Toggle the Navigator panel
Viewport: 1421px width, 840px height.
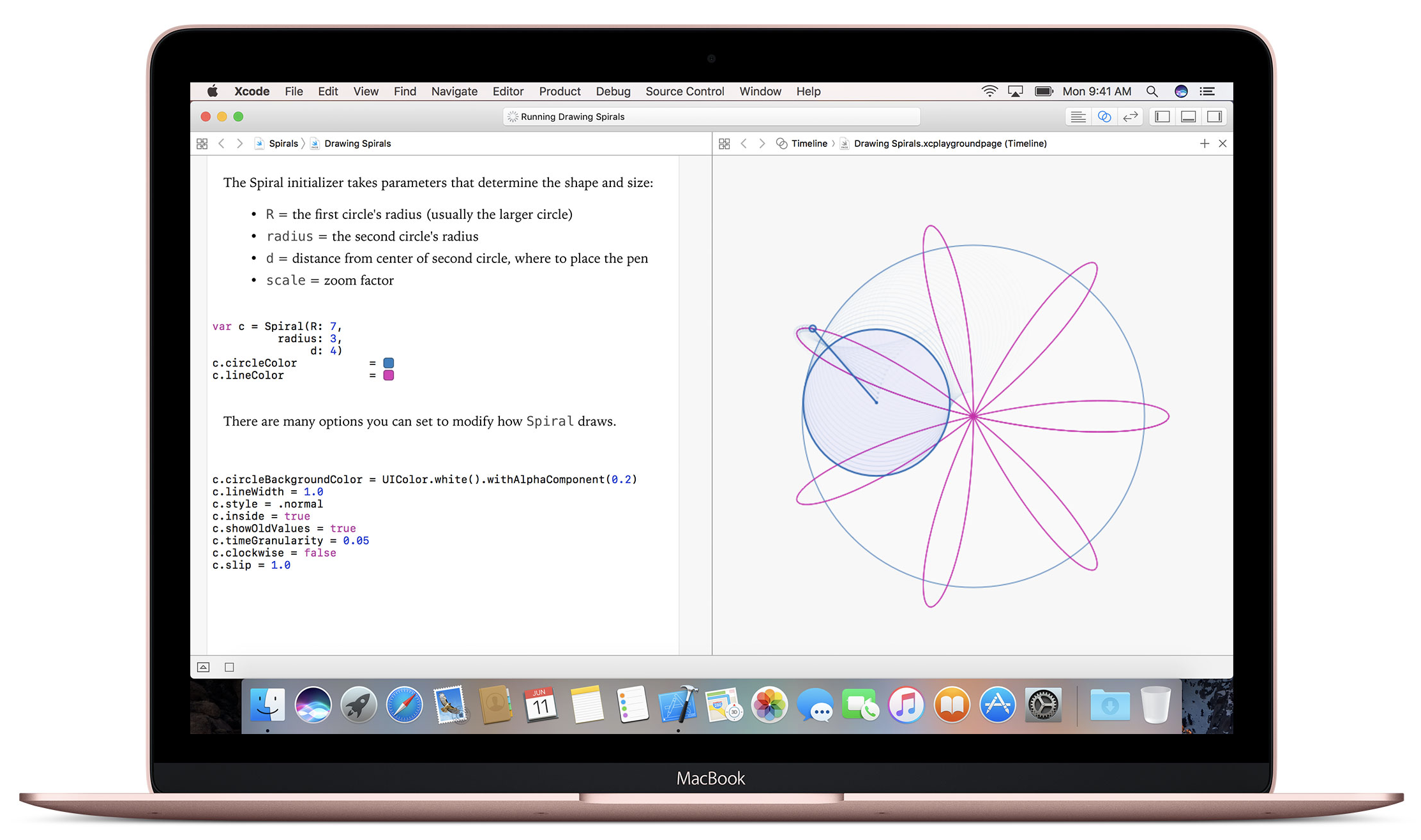tap(1162, 117)
